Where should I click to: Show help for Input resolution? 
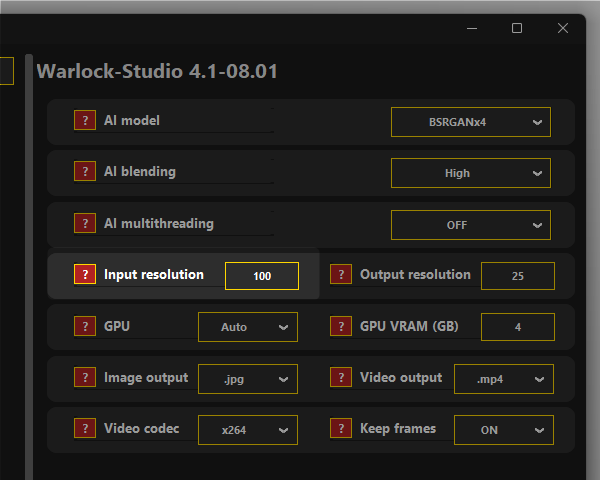(x=85, y=275)
